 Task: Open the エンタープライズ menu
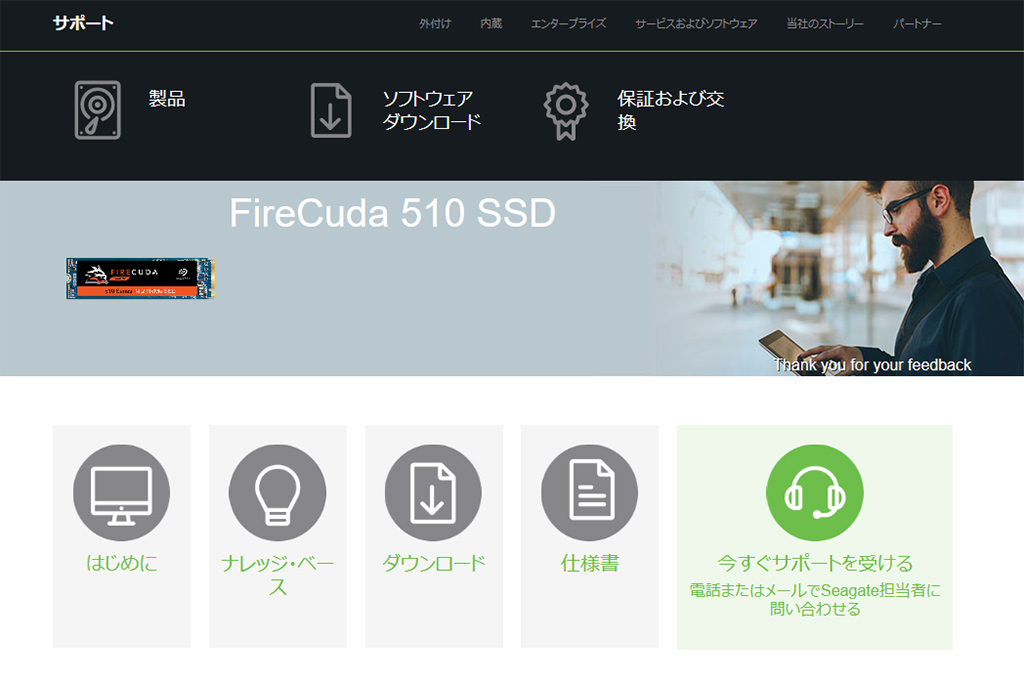568,24
